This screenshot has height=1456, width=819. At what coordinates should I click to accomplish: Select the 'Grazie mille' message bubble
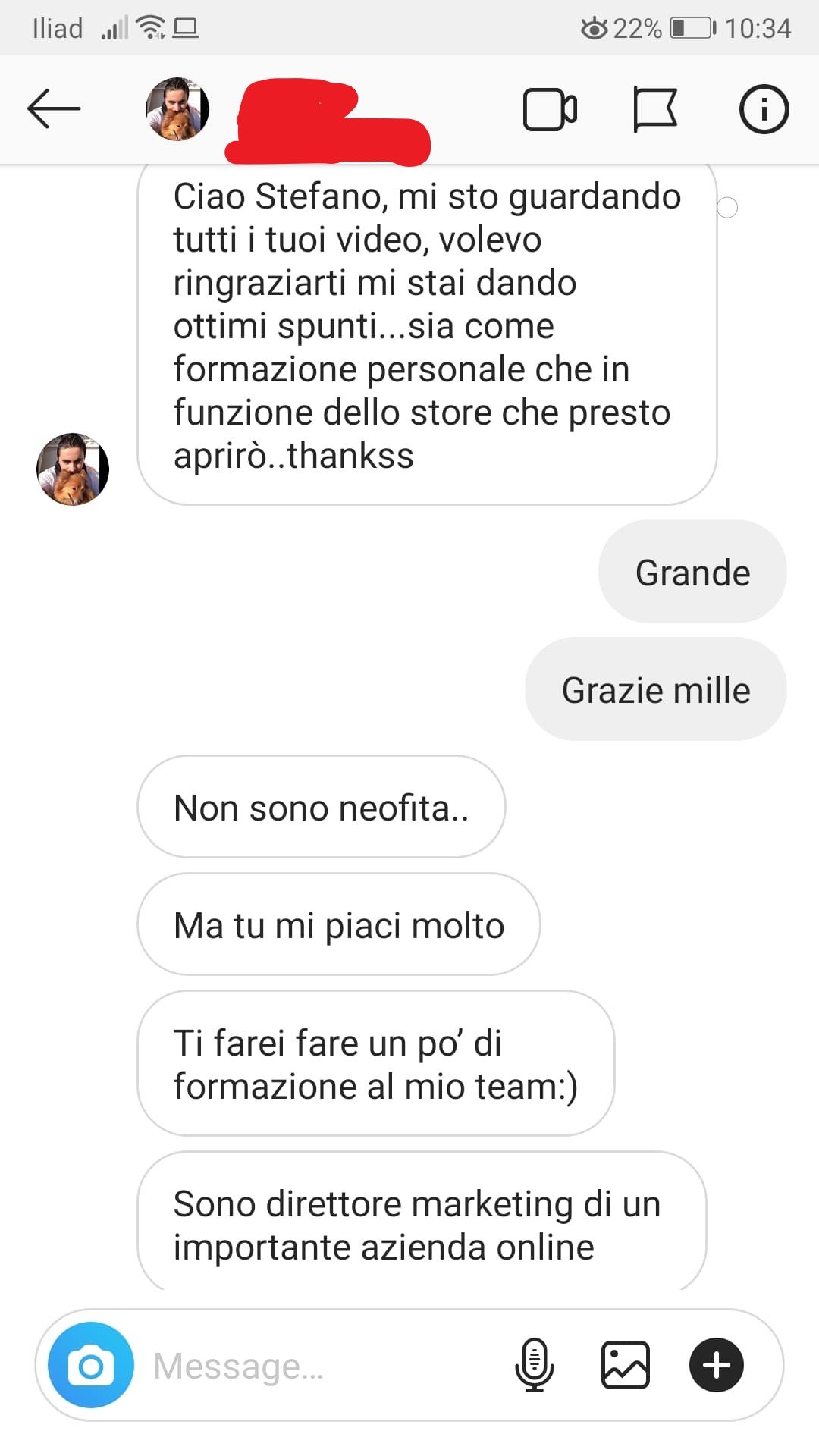[x=656, y=689]
